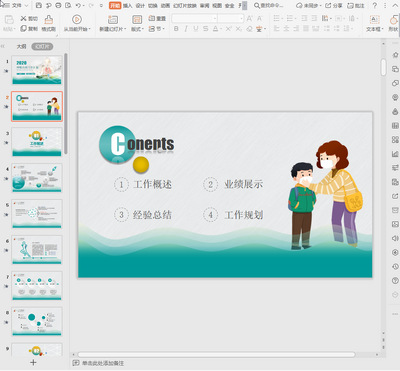Image resolution: width=400 pixels, height=371 pixels.
Task: Open the font name combo box
Action: (x=194, y=18)
